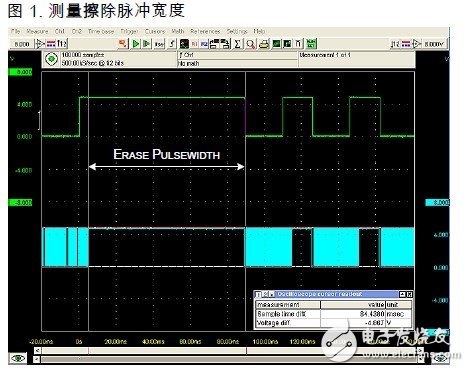Toggle the bottom-right eye visibility icon
The width and height of the screenshot is (469, 371).
tap(441, 358)
